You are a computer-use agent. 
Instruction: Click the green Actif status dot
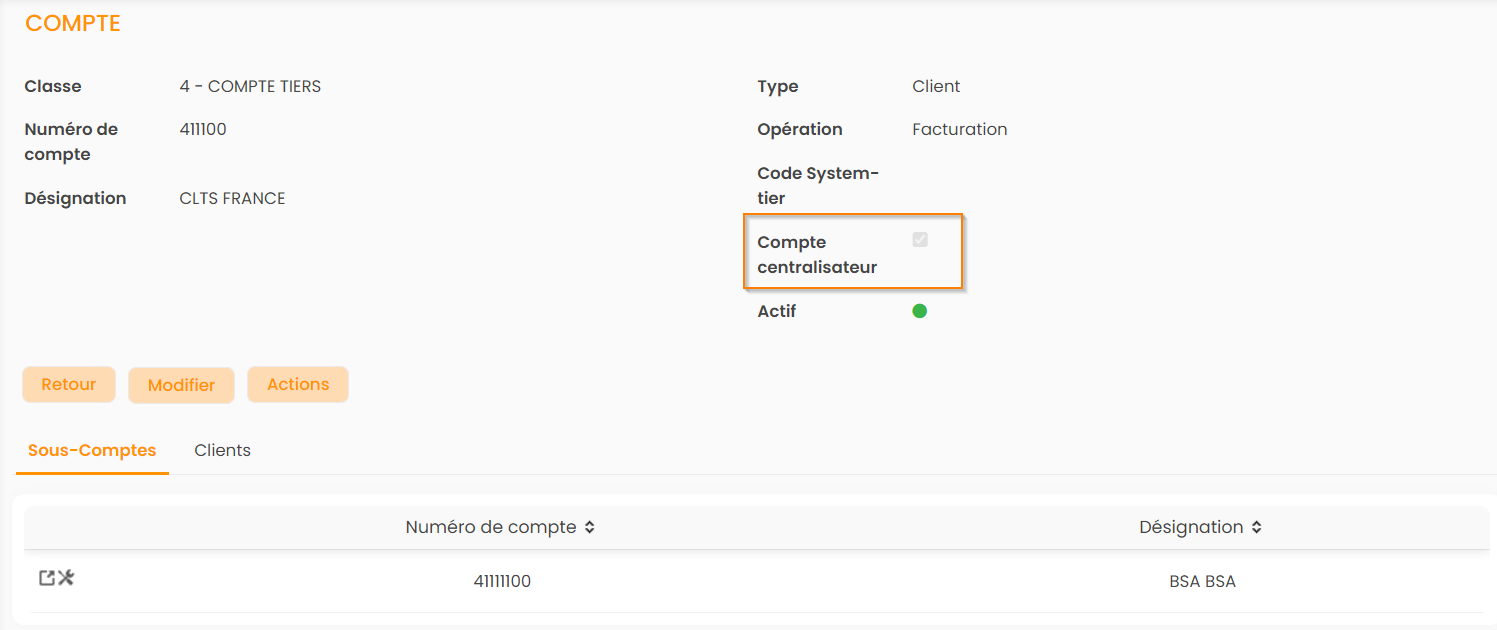[920, 311]
